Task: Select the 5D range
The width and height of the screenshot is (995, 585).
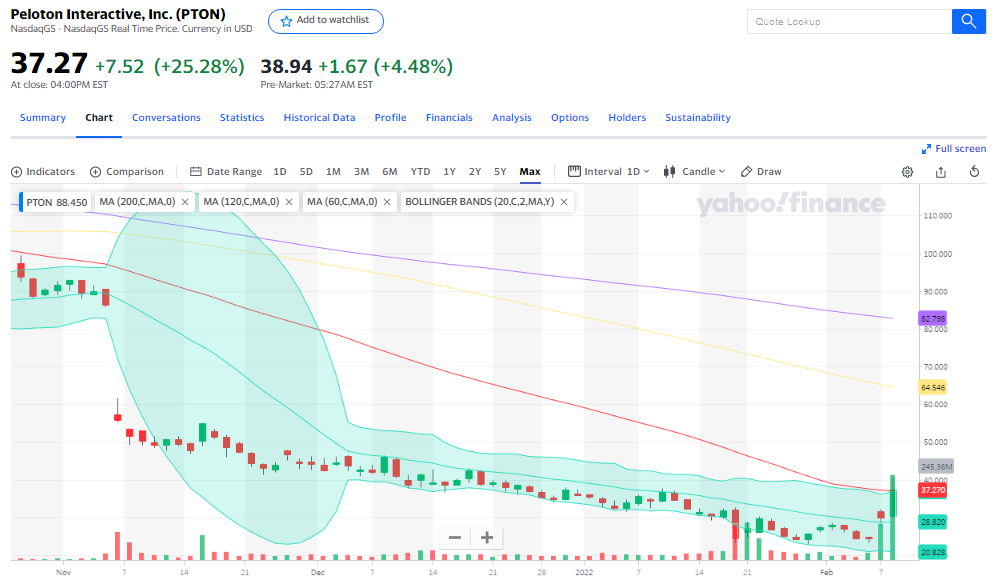Action: [306, 171]
